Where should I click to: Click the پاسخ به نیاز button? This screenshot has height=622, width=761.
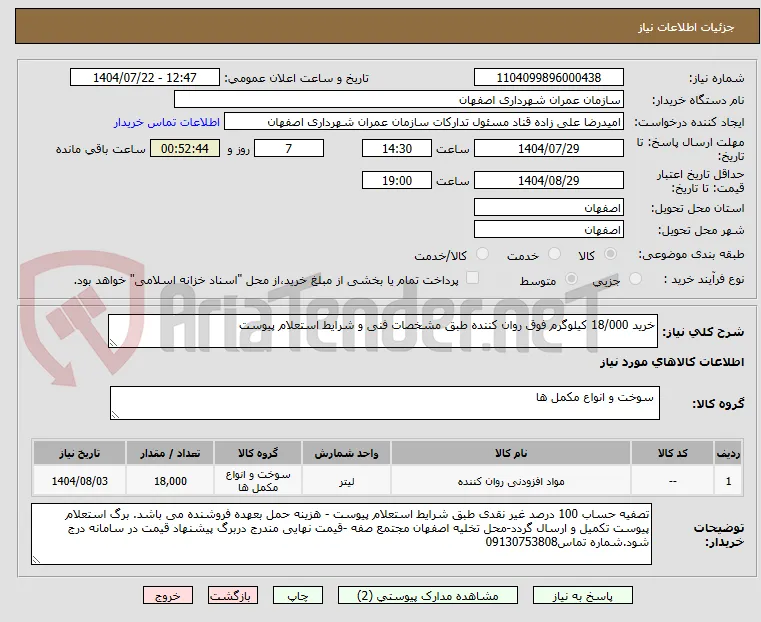click(582, 596)
